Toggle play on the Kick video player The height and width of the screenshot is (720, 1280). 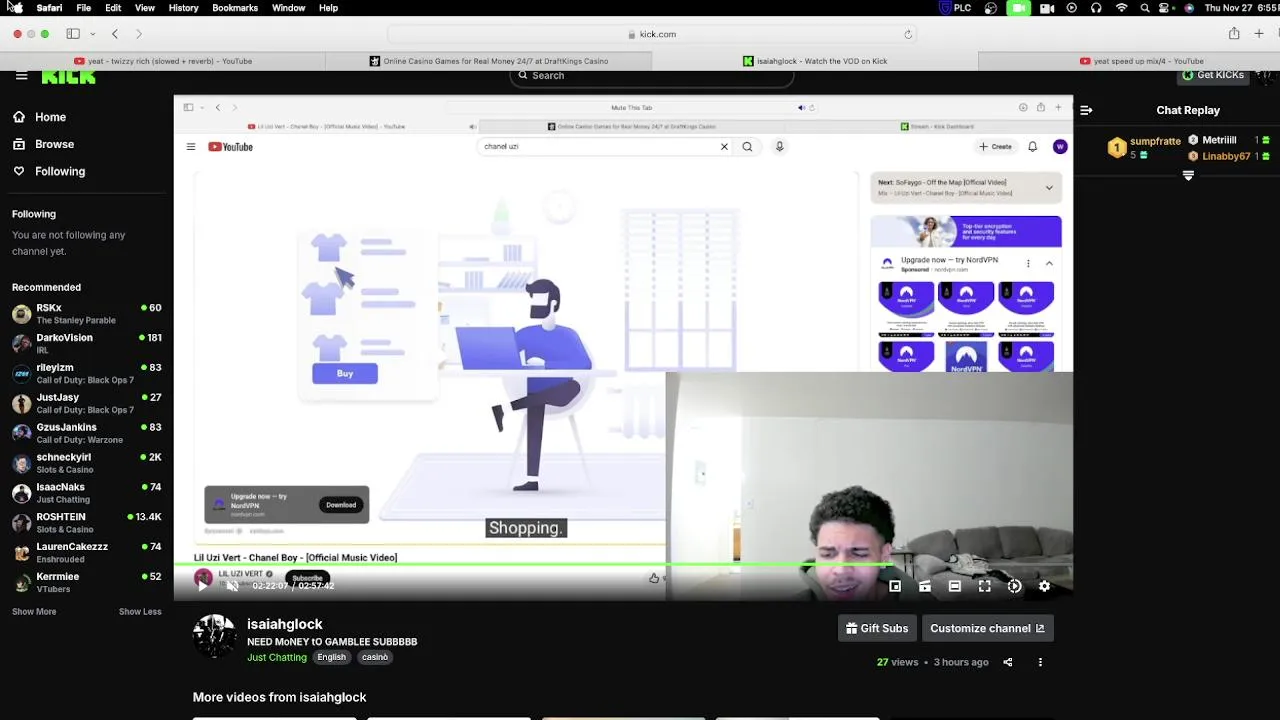click(x=203, y=586)
